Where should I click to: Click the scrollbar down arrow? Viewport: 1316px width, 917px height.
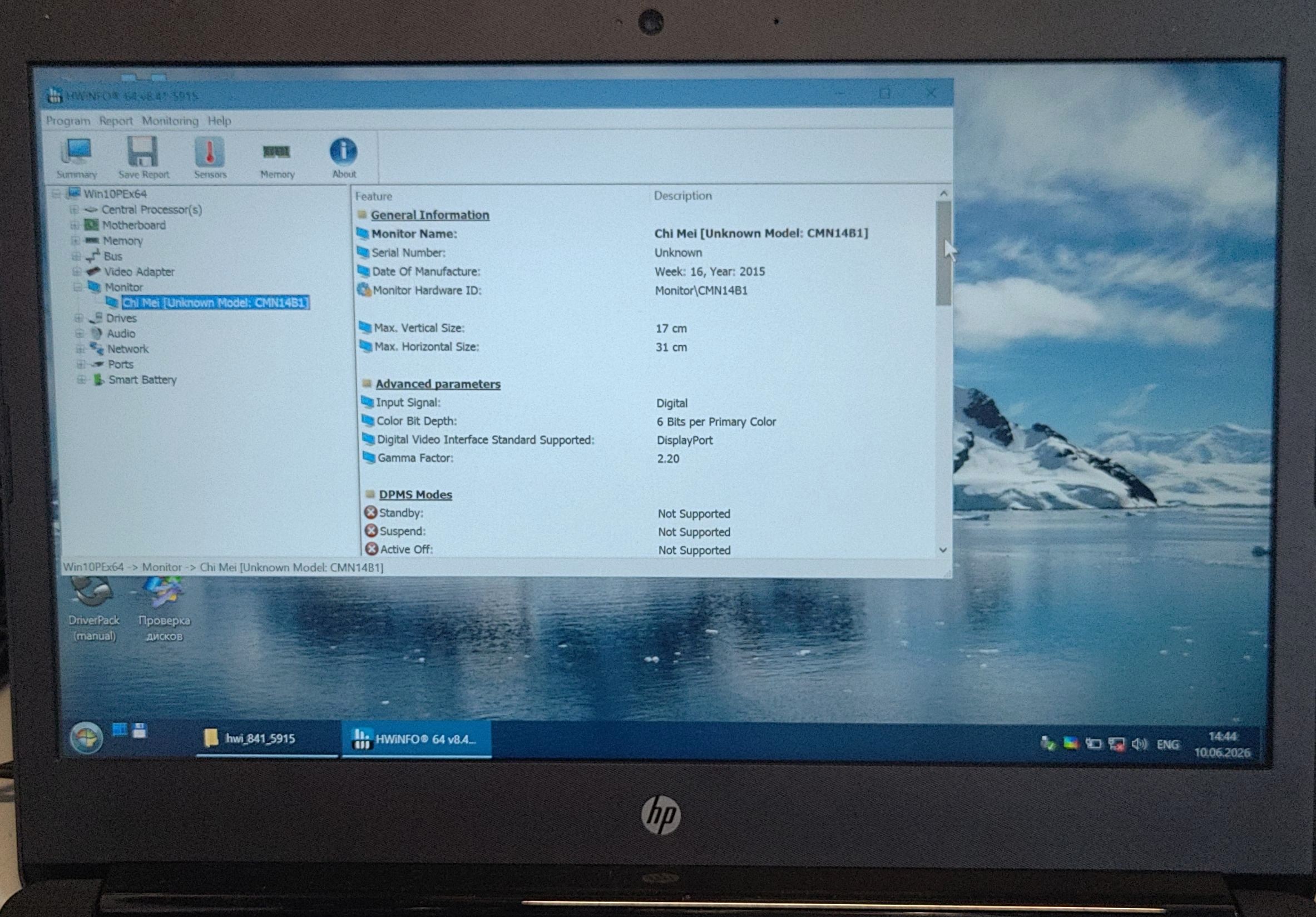tap(943, 550)
